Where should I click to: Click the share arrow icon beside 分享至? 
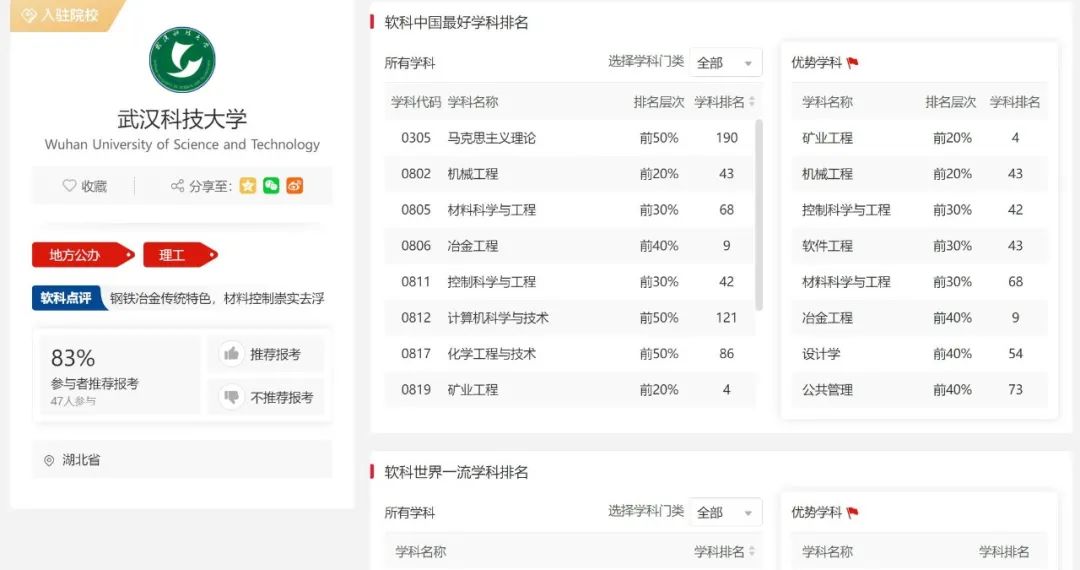(177, 185)
